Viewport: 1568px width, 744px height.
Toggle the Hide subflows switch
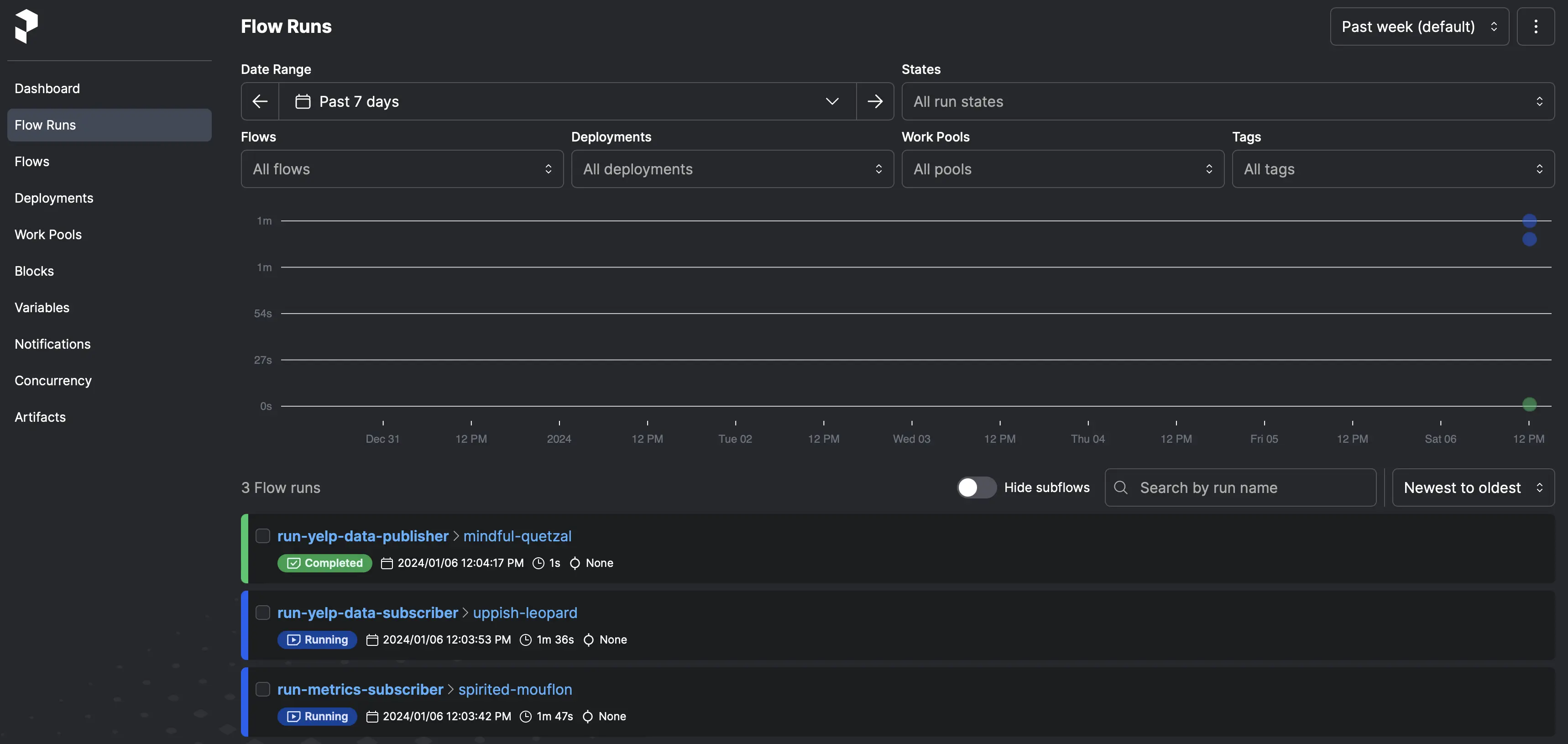coord(976,487)
